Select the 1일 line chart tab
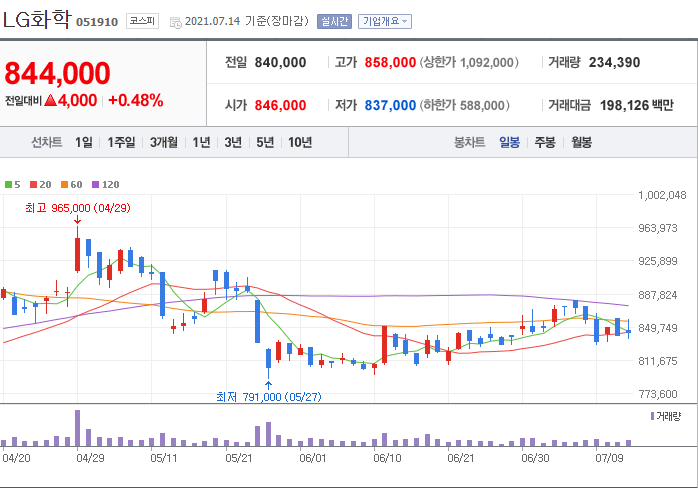 pos(83,142)
